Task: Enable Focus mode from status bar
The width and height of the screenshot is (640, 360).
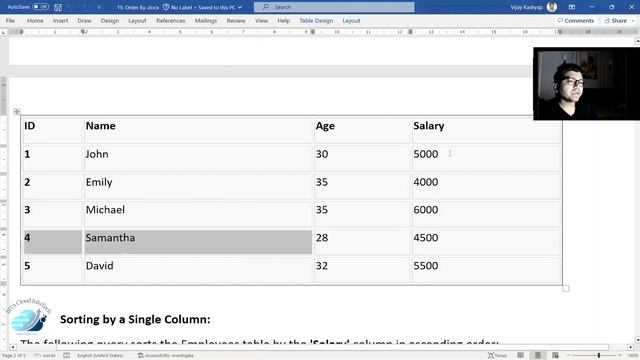Action: [x=497, y=356]
